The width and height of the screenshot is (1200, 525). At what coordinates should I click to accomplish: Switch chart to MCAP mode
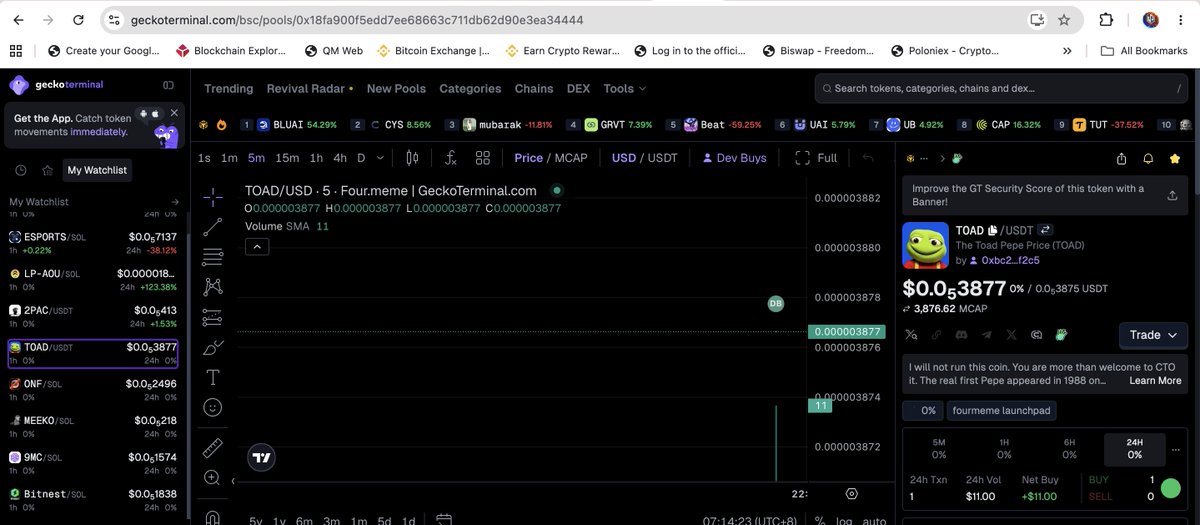571,158
